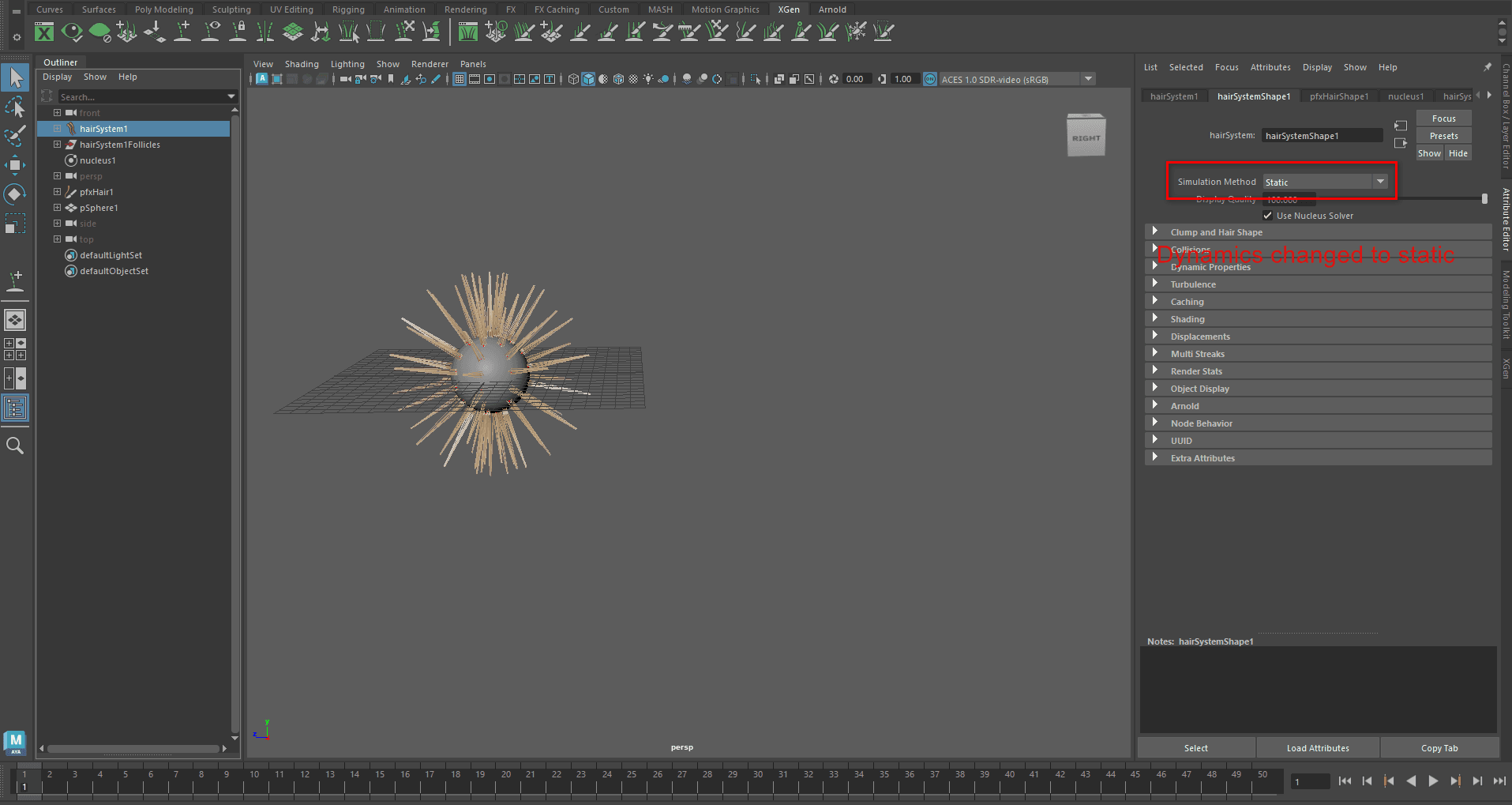Click the Load Attributes button
The image size is (1512, 805).
1318,748
